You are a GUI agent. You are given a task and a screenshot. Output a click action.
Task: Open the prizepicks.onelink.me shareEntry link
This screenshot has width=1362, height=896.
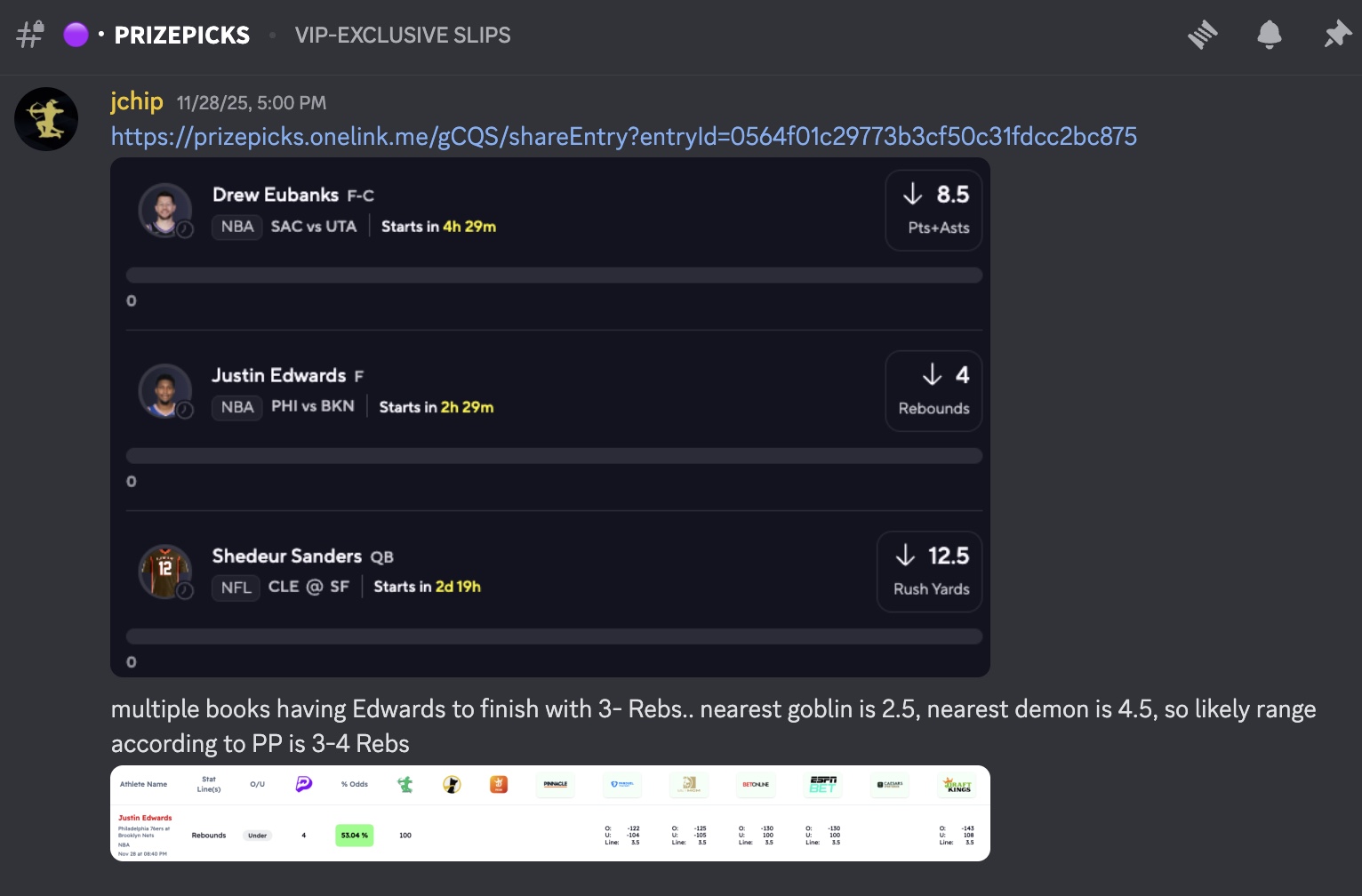[623, 137]
